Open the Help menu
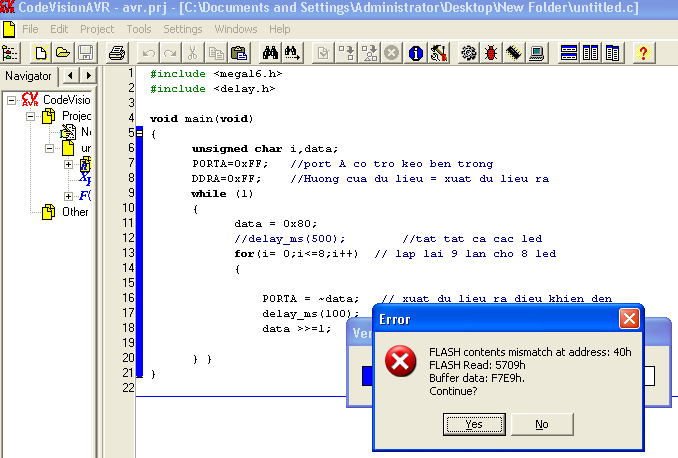 pyautogui.click(x=279, y=29)
